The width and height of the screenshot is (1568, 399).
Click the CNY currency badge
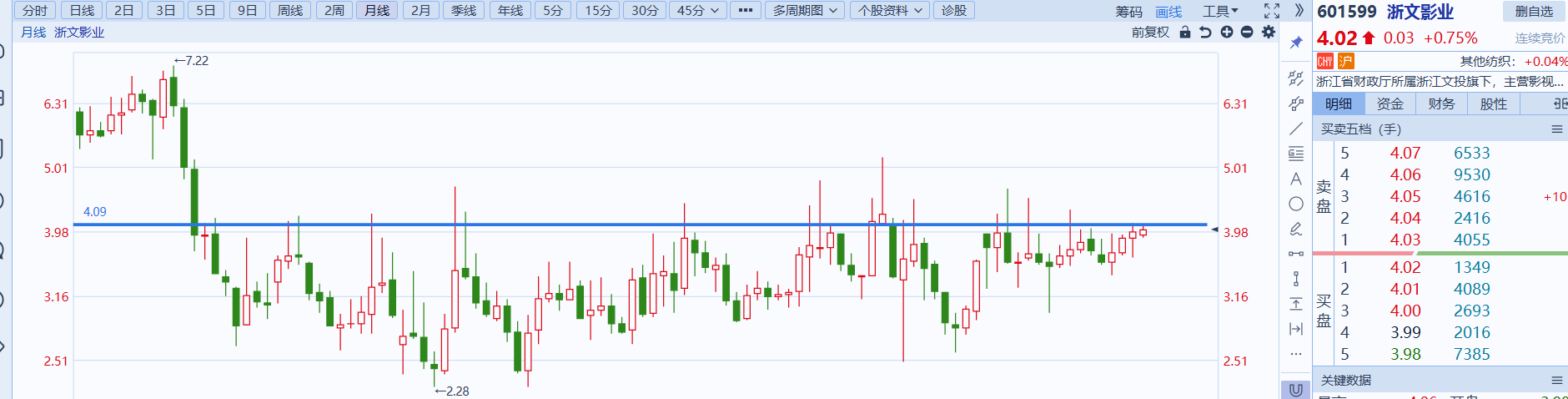[x=1324, y=61]
